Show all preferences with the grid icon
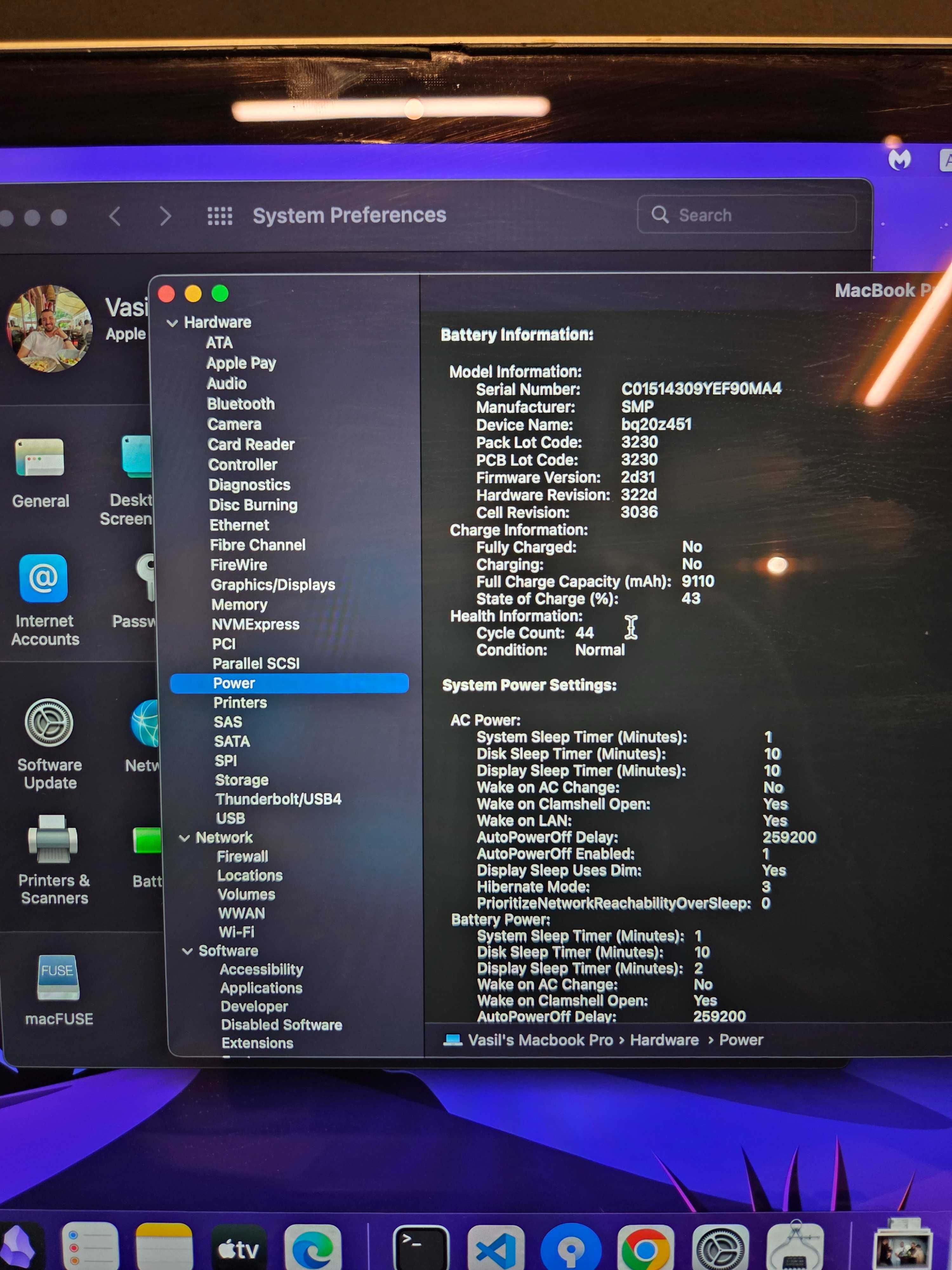The image size is (952, 1270). point(220,216)
